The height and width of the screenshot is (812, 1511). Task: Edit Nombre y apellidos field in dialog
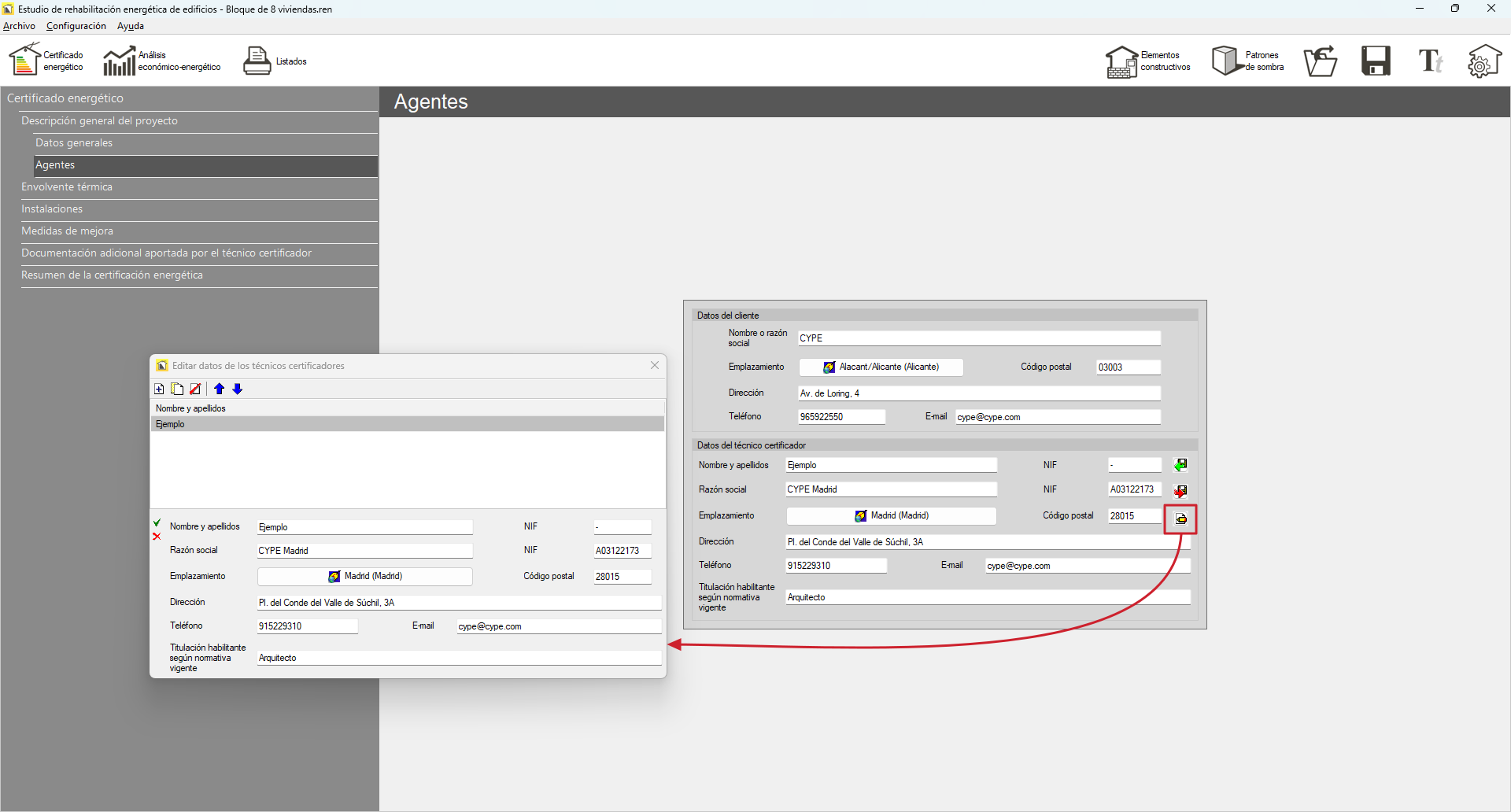click(365, 527)
